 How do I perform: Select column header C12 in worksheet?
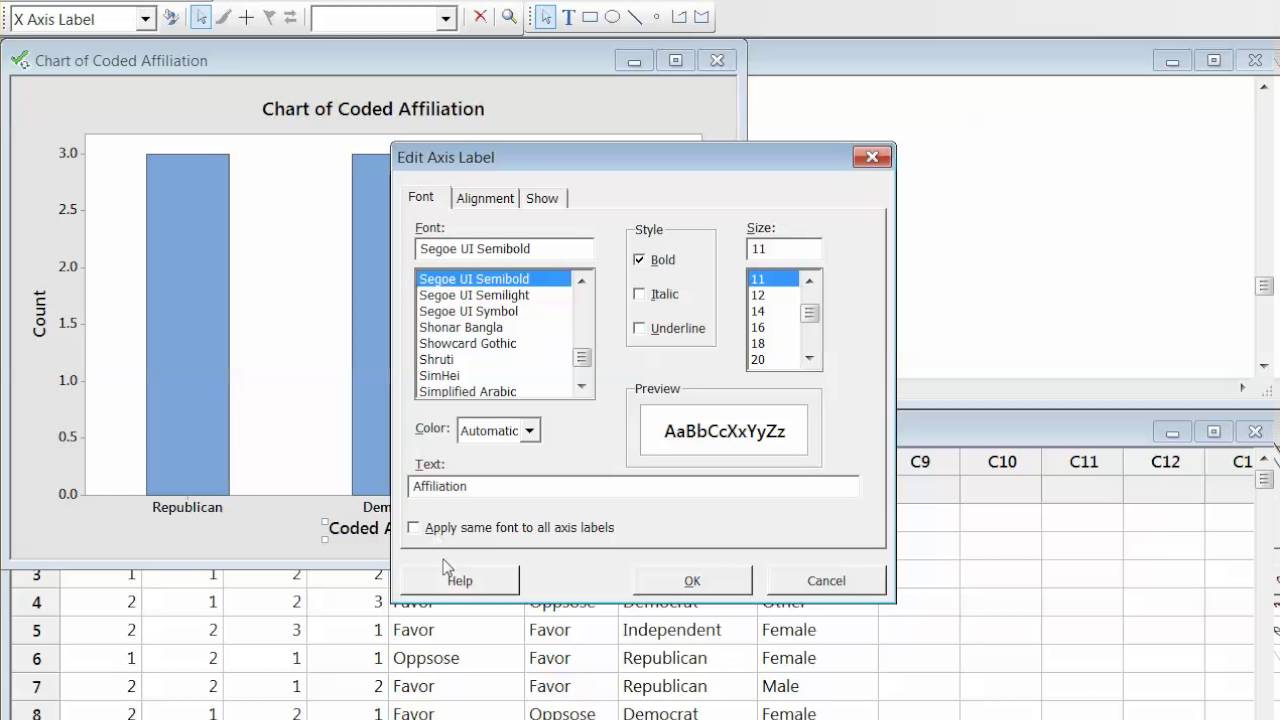point(1166,462)
